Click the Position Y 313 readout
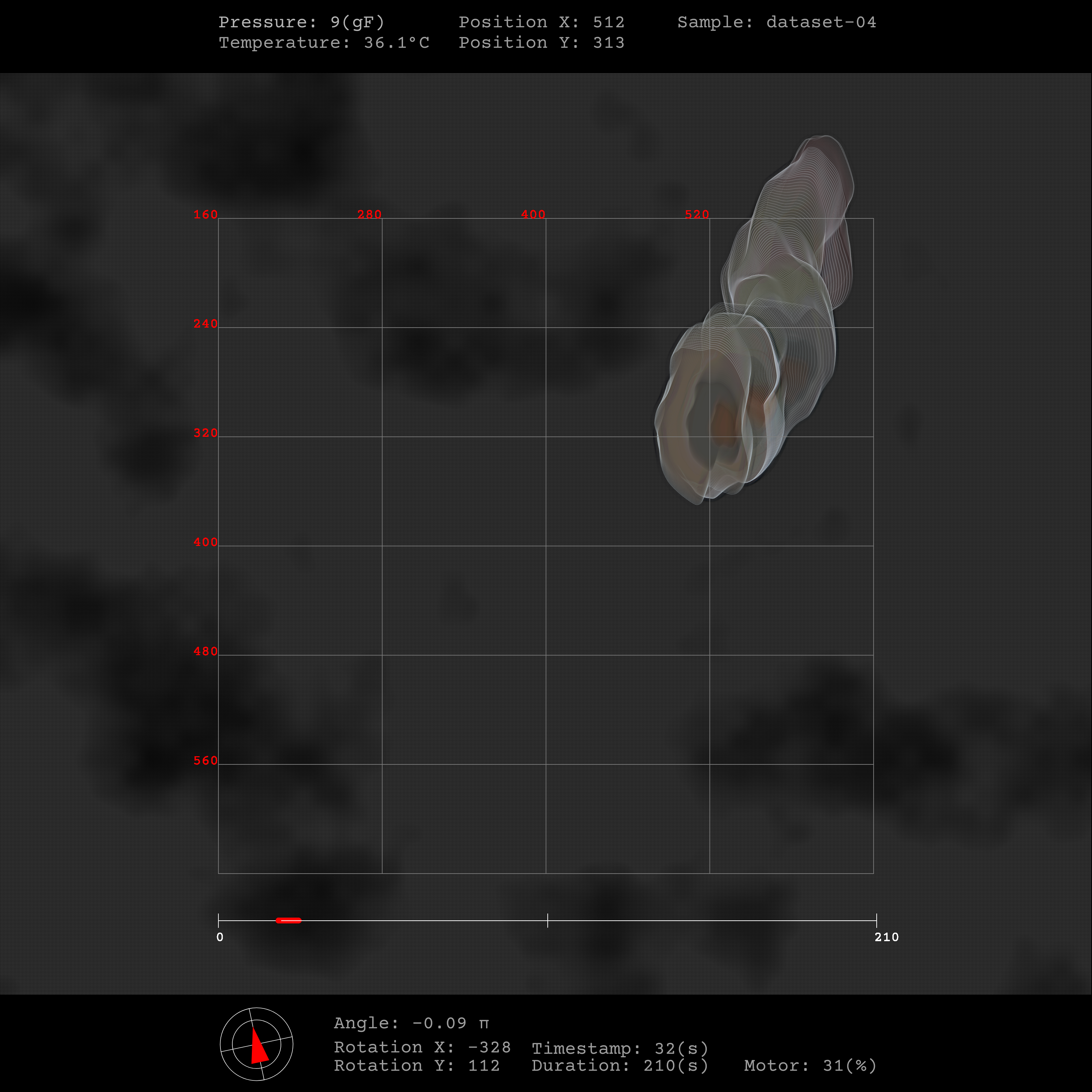This screenshot has height=1092, width=1092. tap(541, 42)
